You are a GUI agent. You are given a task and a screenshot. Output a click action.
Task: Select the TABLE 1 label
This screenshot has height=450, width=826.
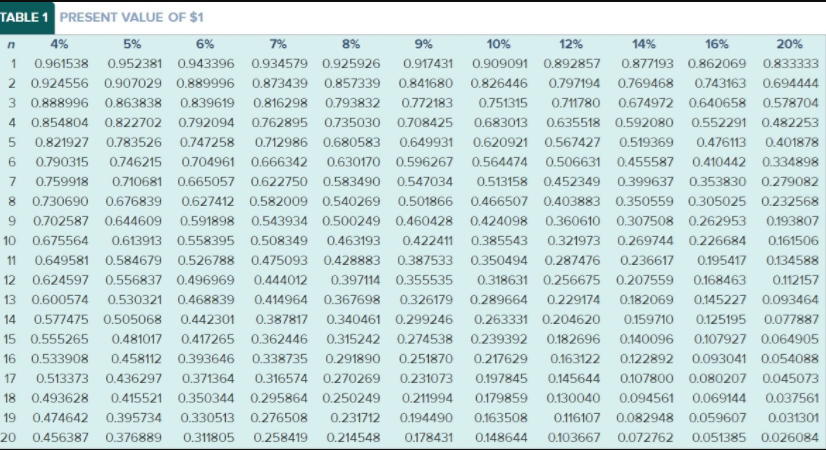pos(24,17)
